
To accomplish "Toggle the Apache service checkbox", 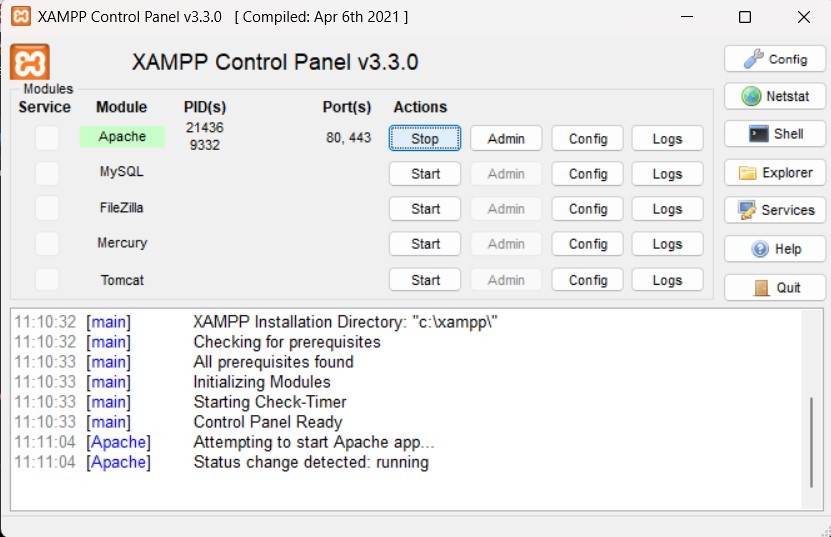I will [47, 138].
